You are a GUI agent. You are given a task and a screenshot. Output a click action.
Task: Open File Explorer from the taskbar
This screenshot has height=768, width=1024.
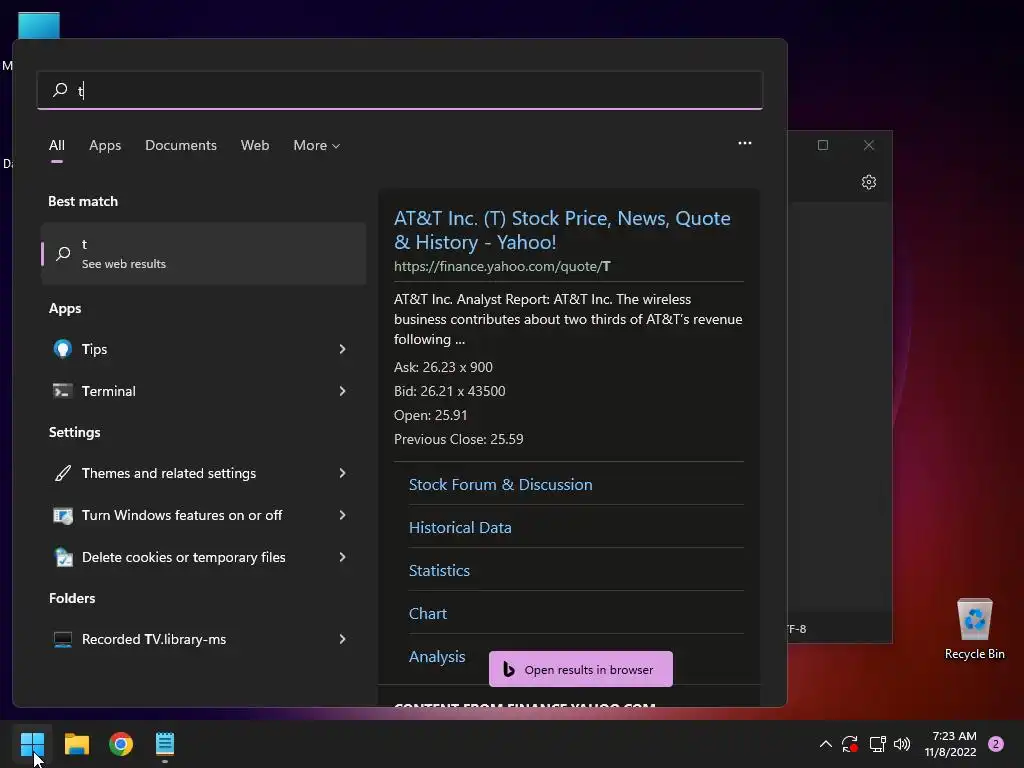pyautogui.click(x=76, y=744)
